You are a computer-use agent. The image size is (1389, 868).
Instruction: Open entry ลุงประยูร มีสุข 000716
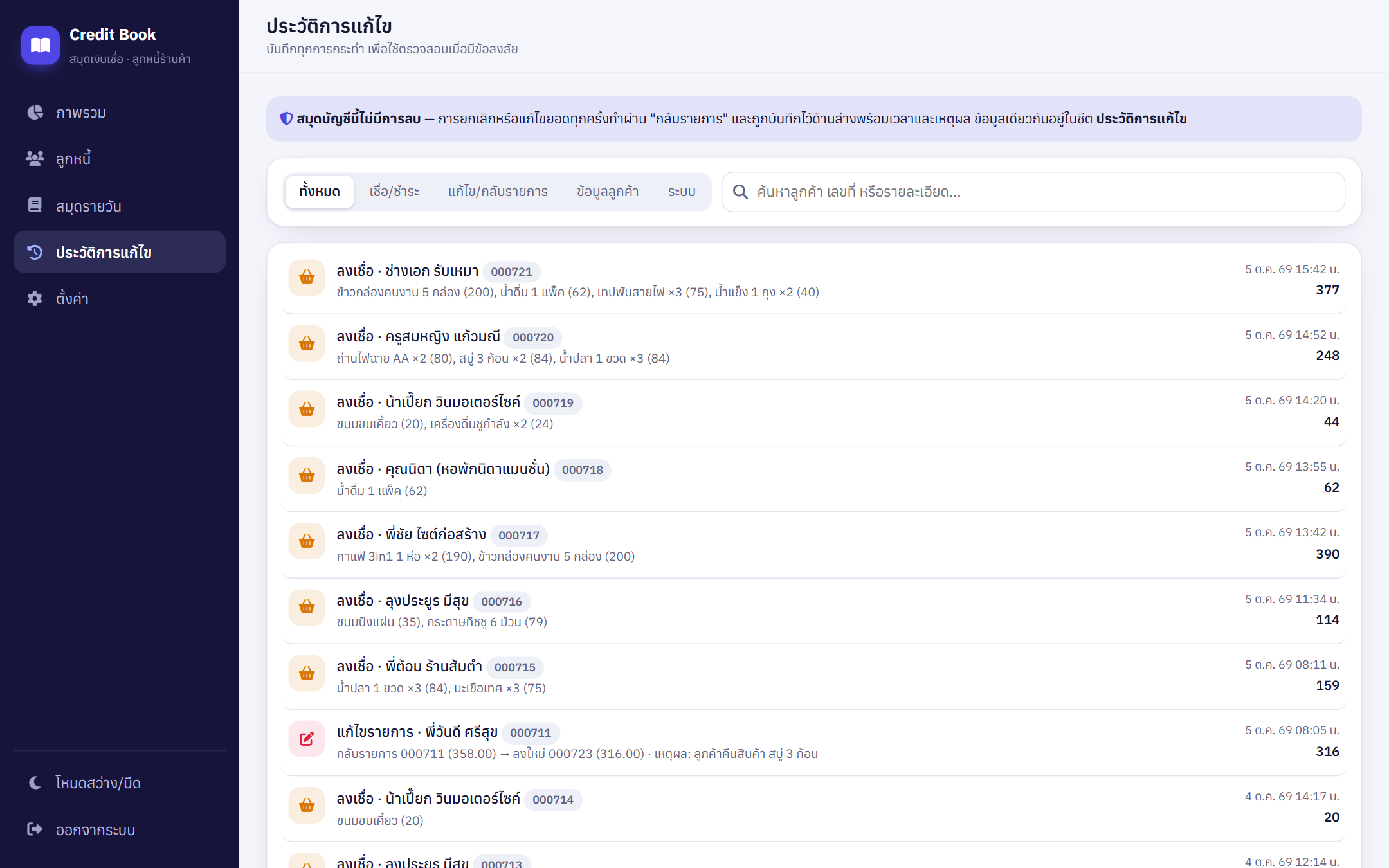pyautogui.click(x=814, y=610)
